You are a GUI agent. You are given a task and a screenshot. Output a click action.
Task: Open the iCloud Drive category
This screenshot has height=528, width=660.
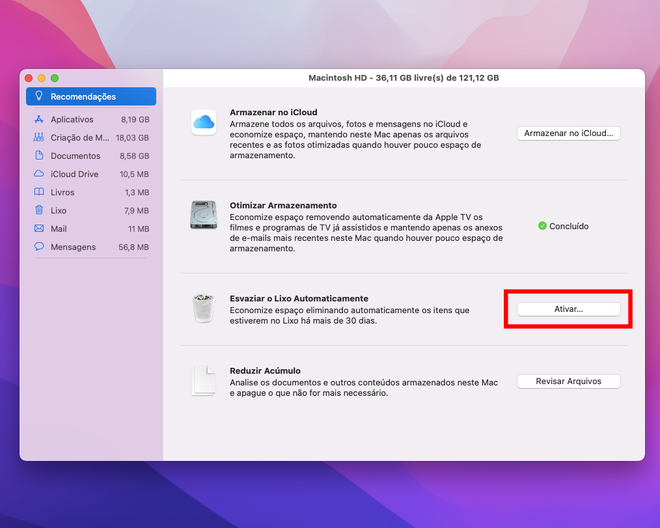pos(91,174)
